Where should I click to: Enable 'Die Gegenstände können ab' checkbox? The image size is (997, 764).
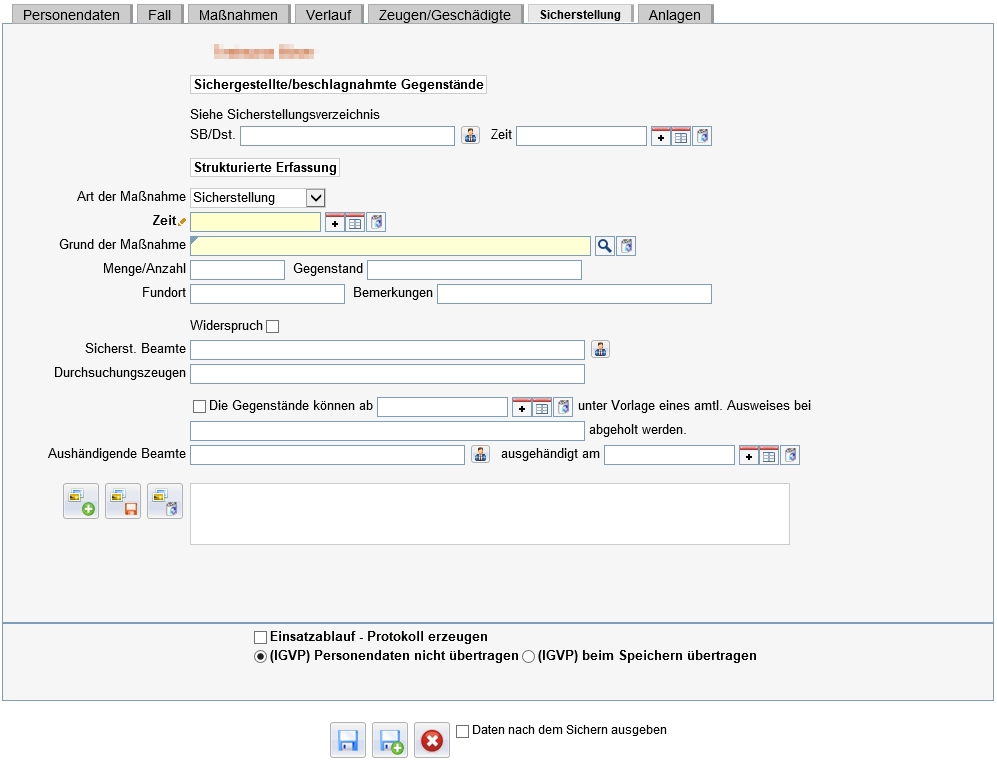(x=200, y=406)
